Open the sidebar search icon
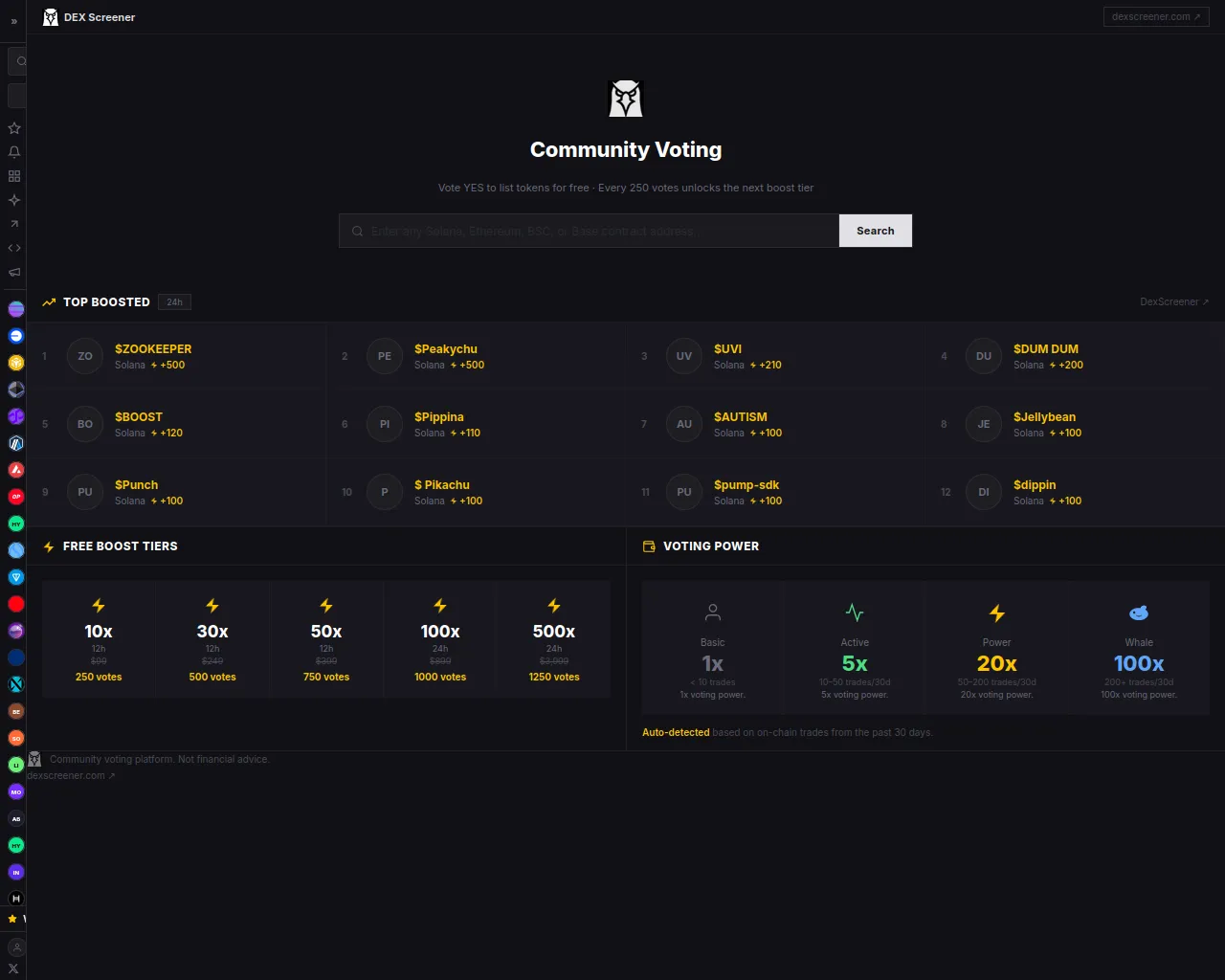This screenshot has height=980, width=1225. tap(19, 61)
